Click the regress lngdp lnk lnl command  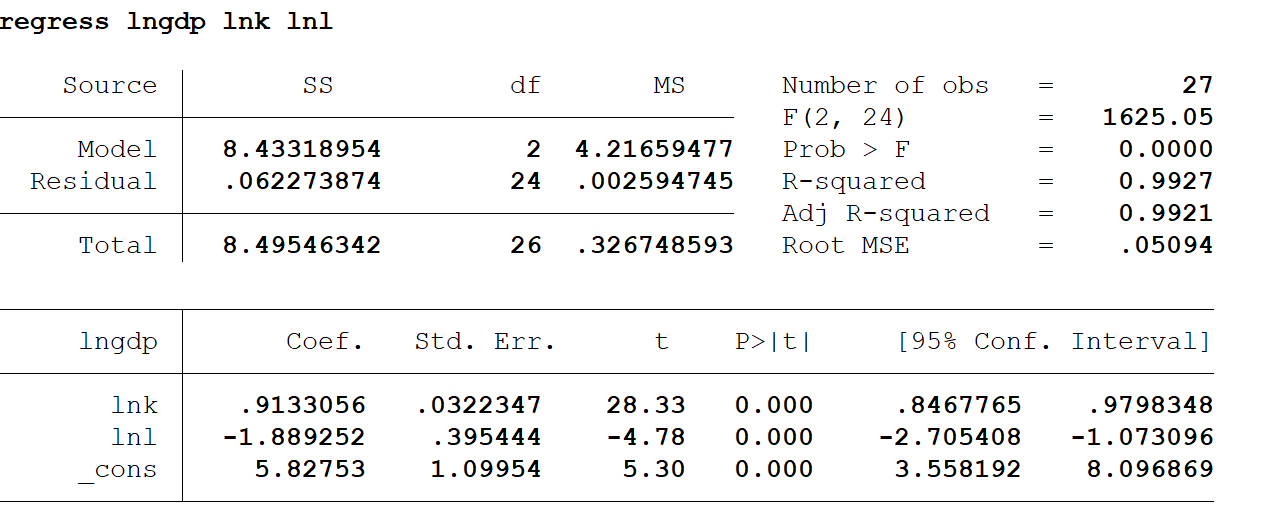click(165, 22)
